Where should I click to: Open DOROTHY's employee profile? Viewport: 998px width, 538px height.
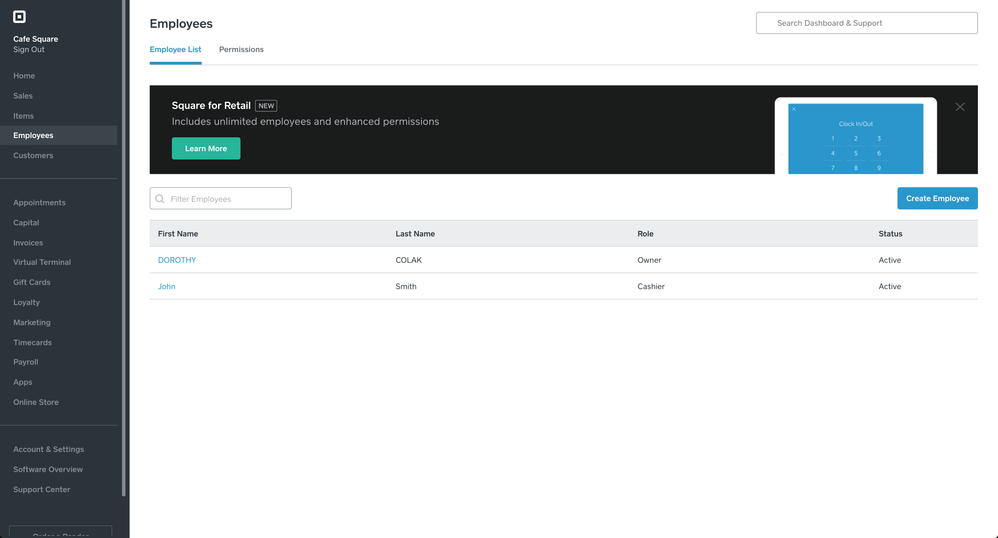coord(177,260)
